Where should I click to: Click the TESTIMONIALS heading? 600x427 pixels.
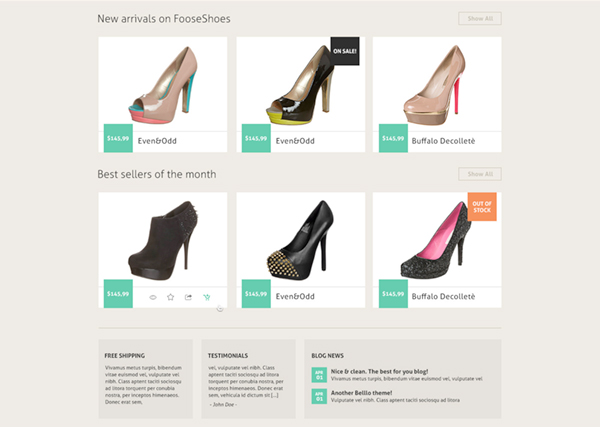[228, 355]
